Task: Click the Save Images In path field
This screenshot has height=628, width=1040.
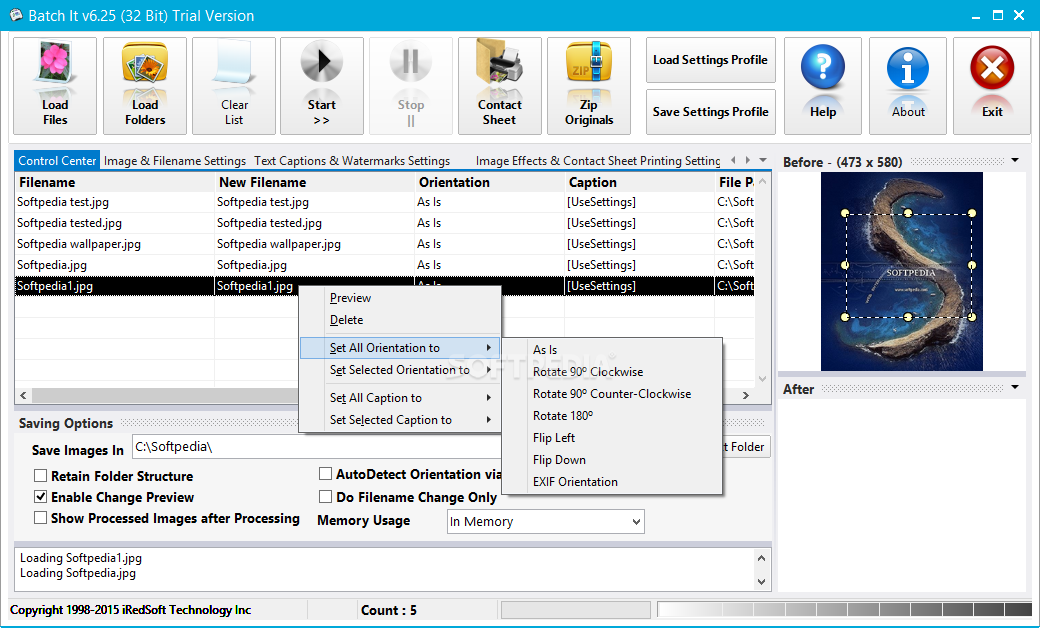Action: 317,447
